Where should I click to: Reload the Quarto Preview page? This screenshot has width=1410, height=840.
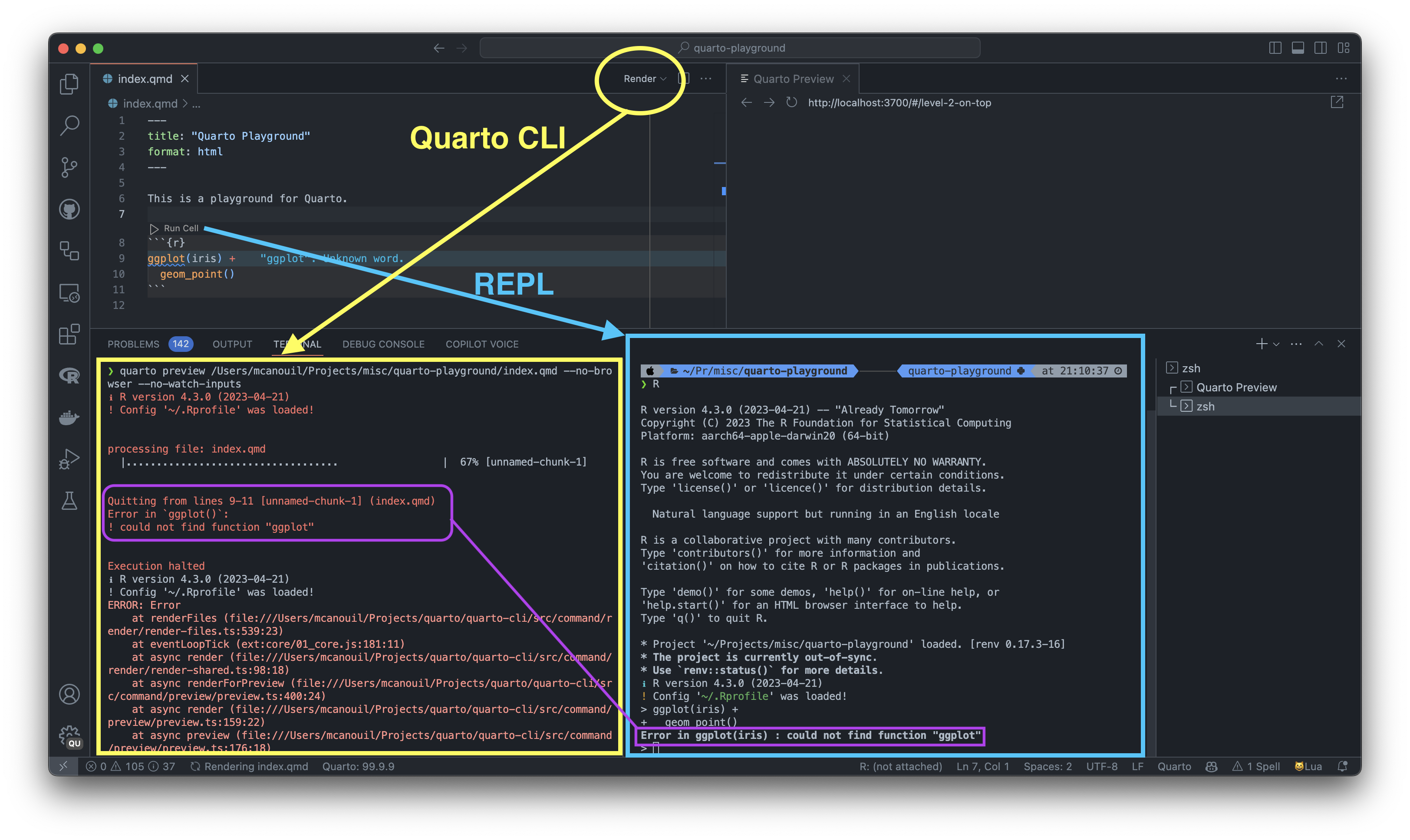(x=791, y=102)
